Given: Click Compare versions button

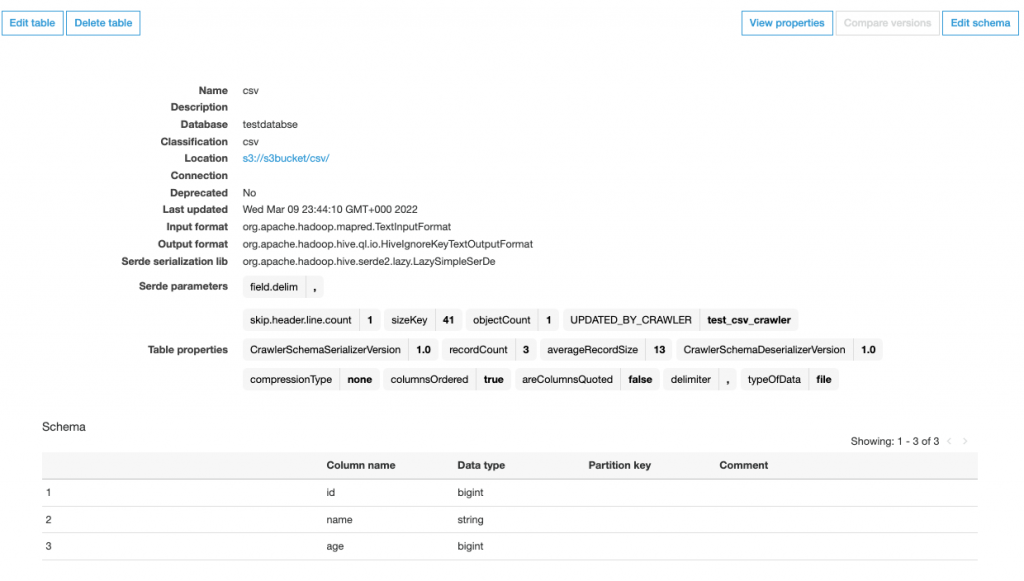Looking at the screenshot, I should [888, 23].
